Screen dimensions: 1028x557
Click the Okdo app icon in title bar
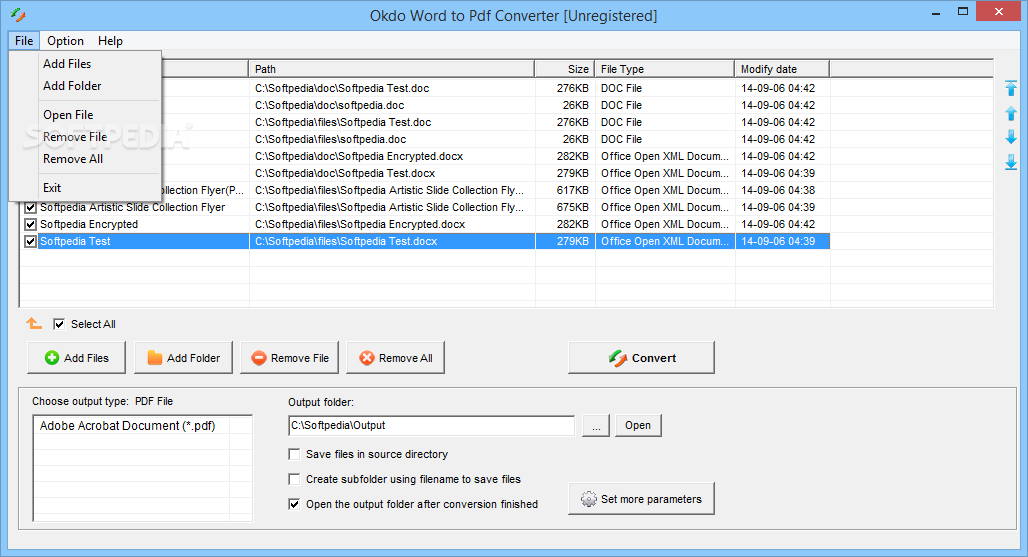18,14
